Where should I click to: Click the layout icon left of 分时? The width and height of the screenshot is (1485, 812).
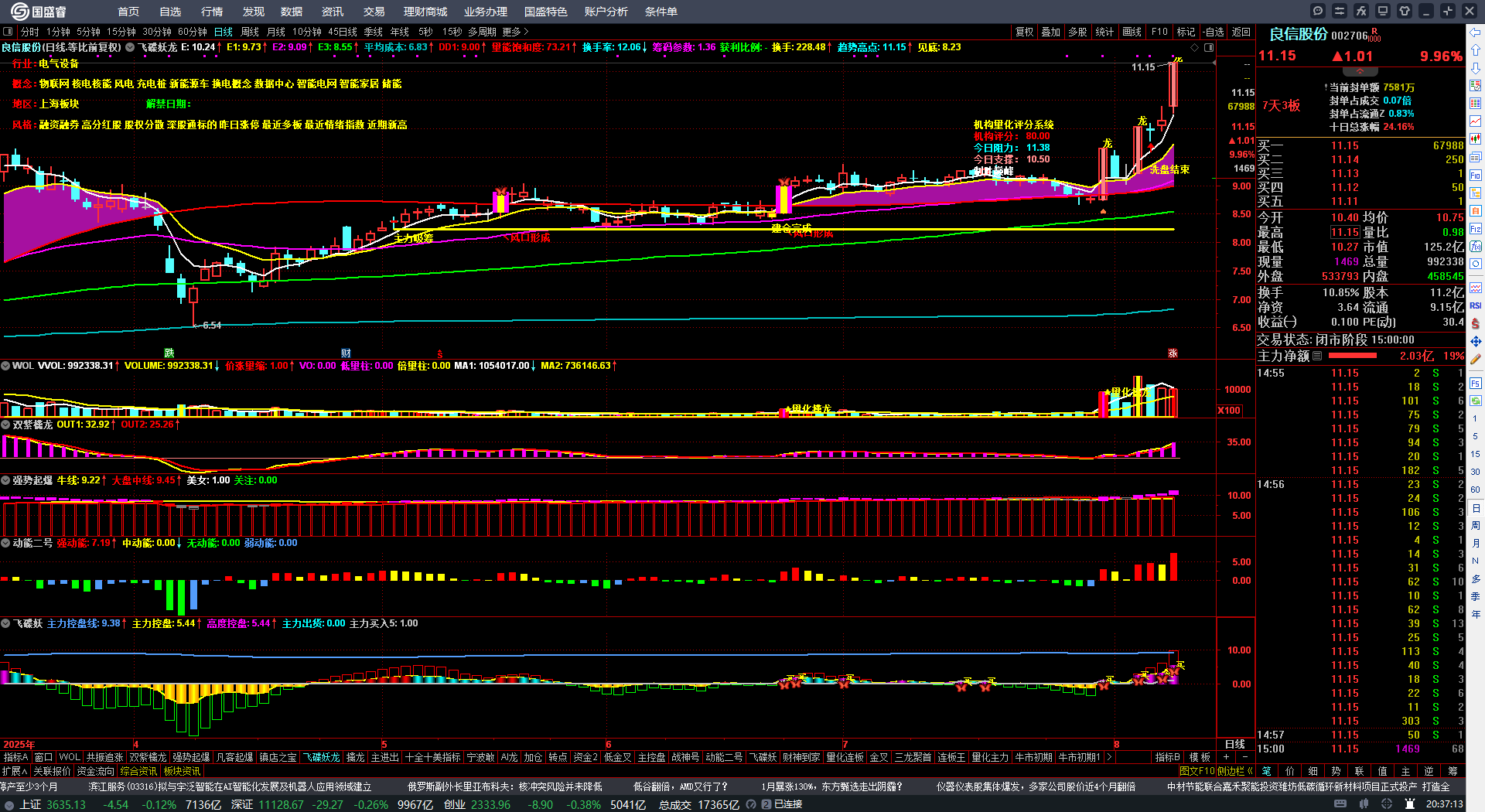9,32
